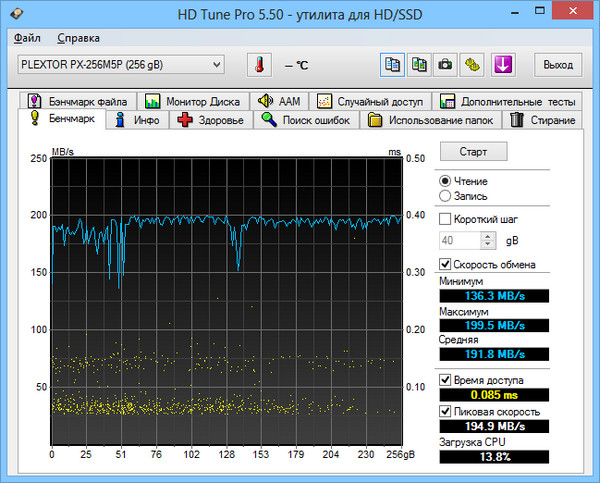Screen dimensions: 600x483
Task: Expand the PLEXTOR PX-256M5P drive dropdown
Action: [x=217, y=65]
